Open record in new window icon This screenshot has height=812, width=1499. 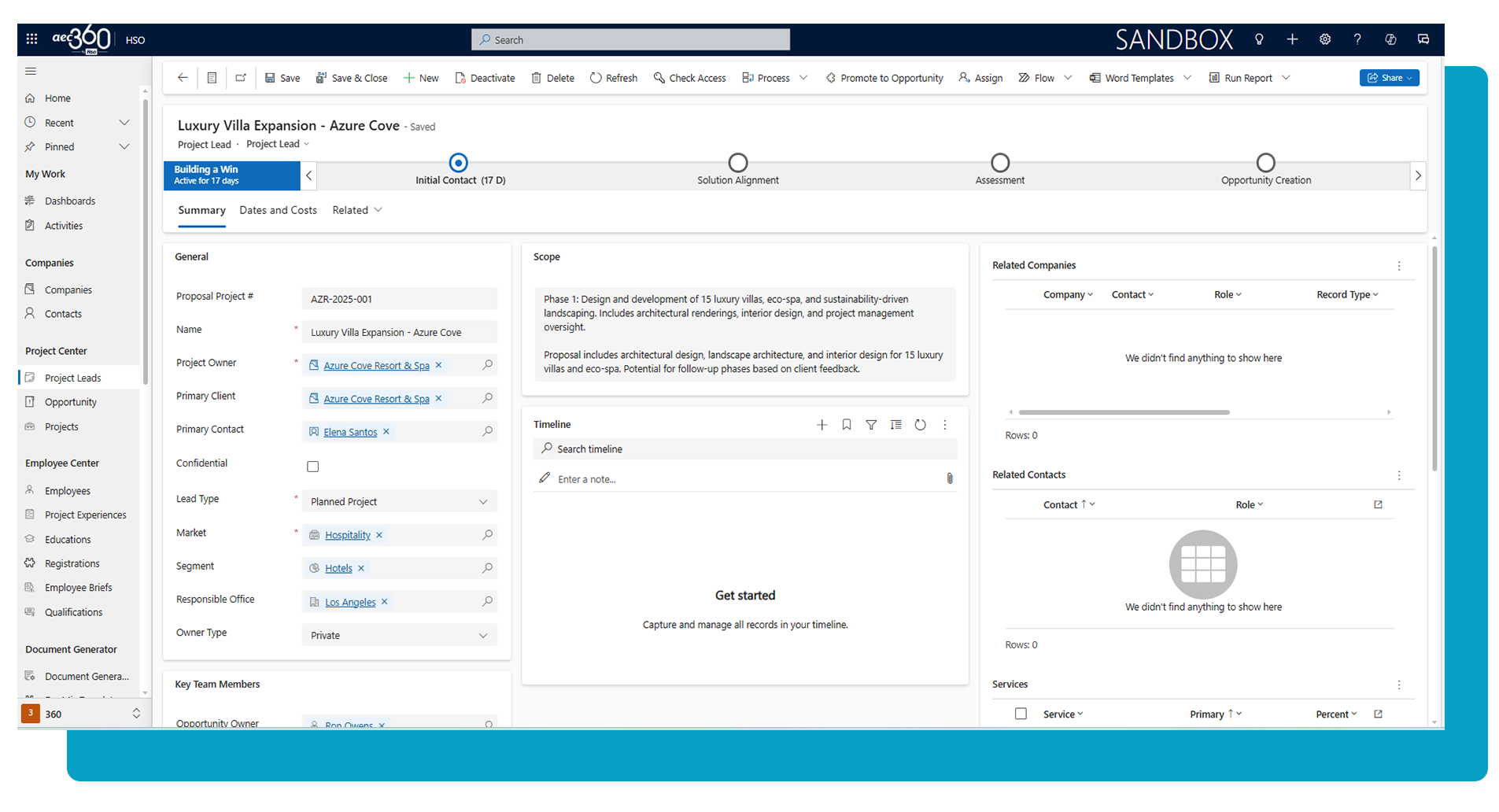pyautogui.click(x=241, y=77)
